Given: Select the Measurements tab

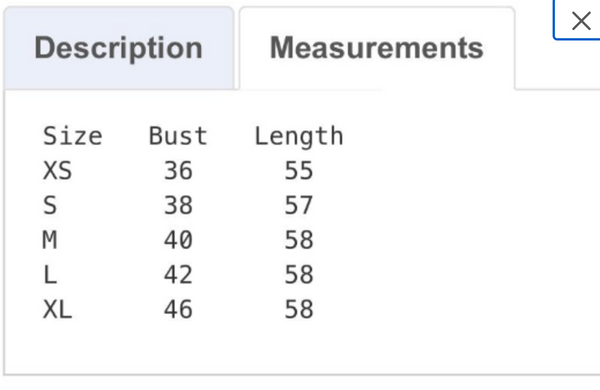Looking at the screenshot, I should click(x=377, y=48).
